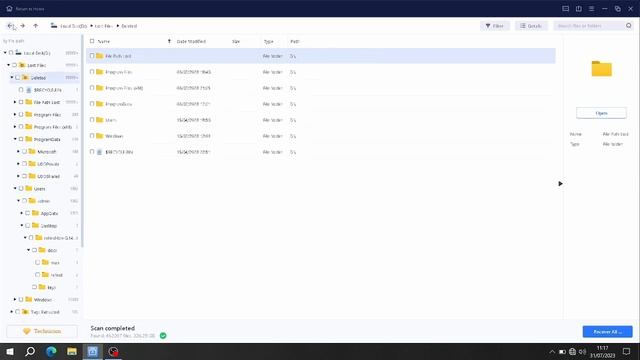
Task: Launch Microsoft Edge from taskbar
Action: (51, 351)
